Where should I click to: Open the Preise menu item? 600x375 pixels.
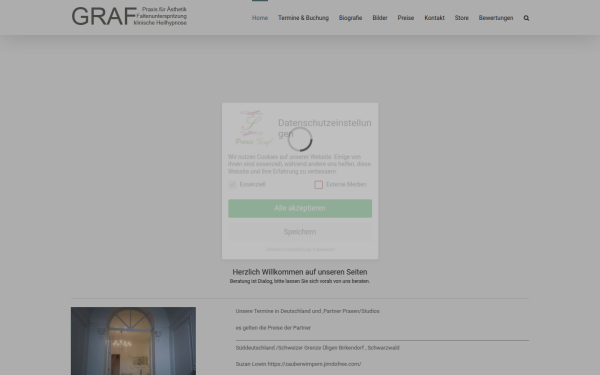click(x=406, y=18)
